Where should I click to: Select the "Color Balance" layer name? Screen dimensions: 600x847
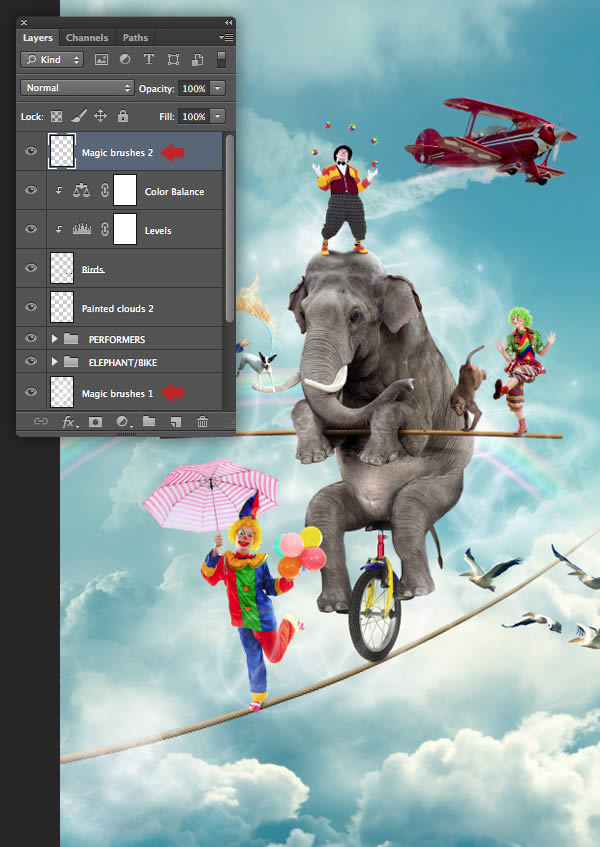174,192
